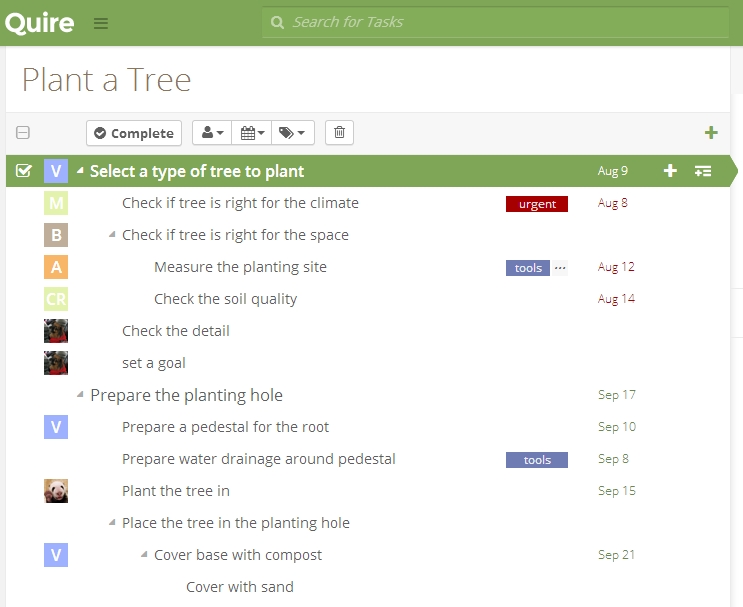The image size is (743, 607).
Task: Open the tags dropdown in toolbar
Action: point(293,133)
